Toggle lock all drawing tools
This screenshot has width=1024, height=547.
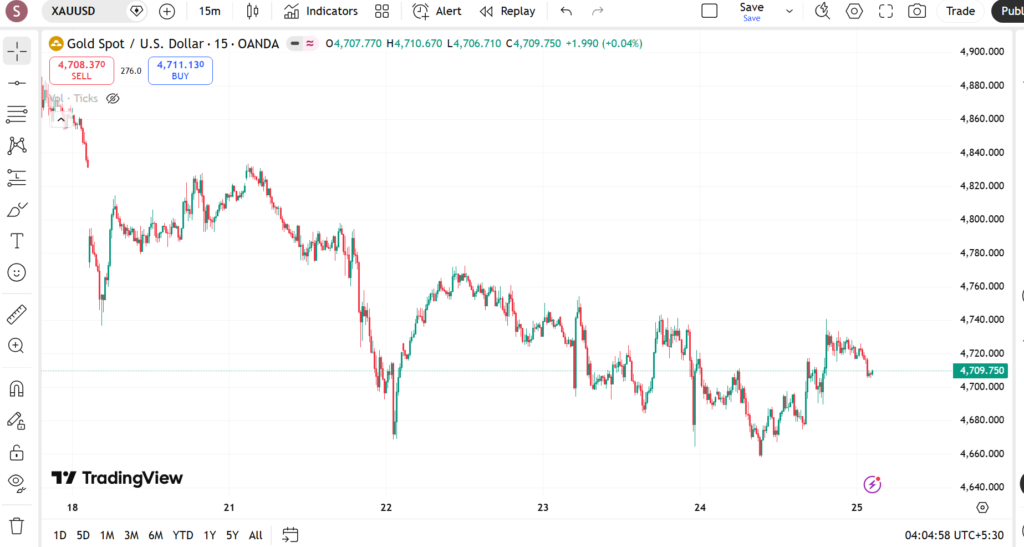tap(17, 452)
